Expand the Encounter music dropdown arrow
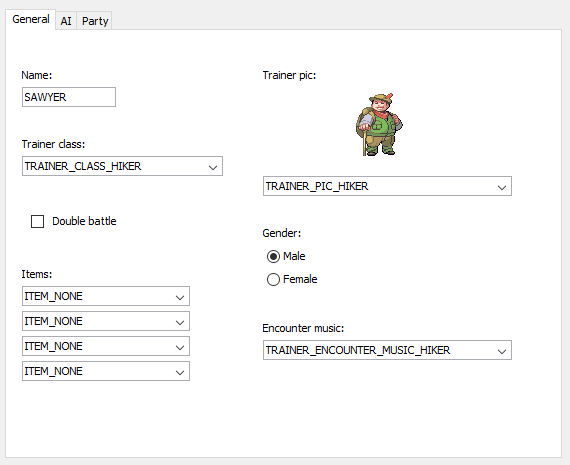 pos(502,351)
